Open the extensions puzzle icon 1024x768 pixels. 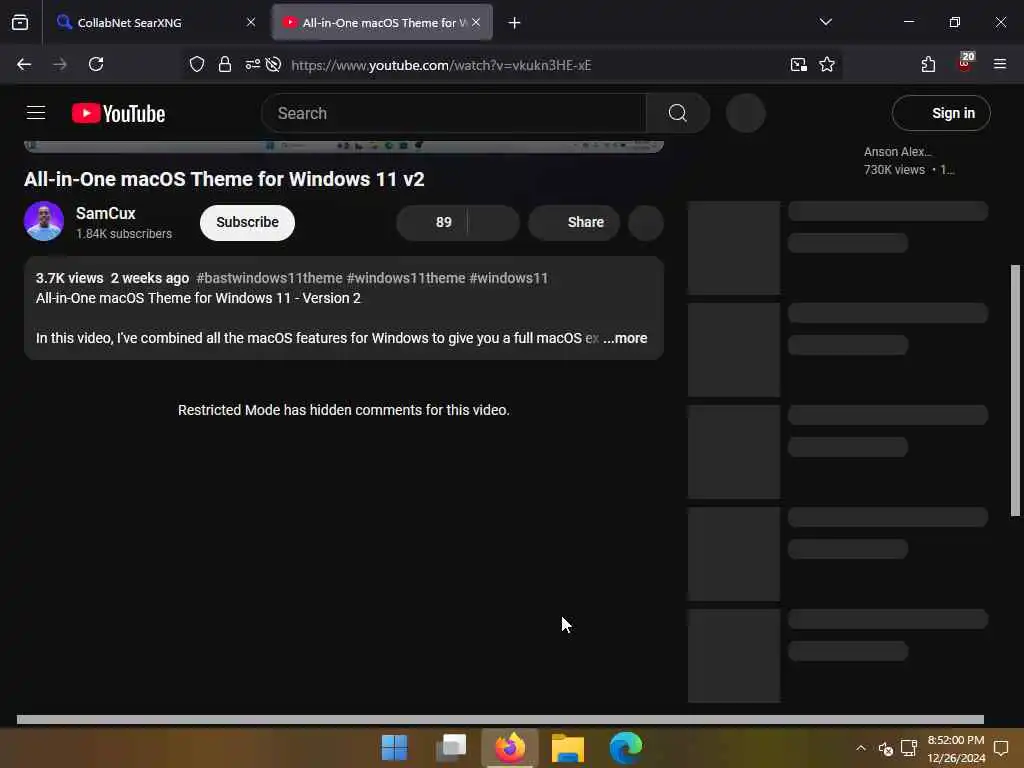tap(928, 64)
